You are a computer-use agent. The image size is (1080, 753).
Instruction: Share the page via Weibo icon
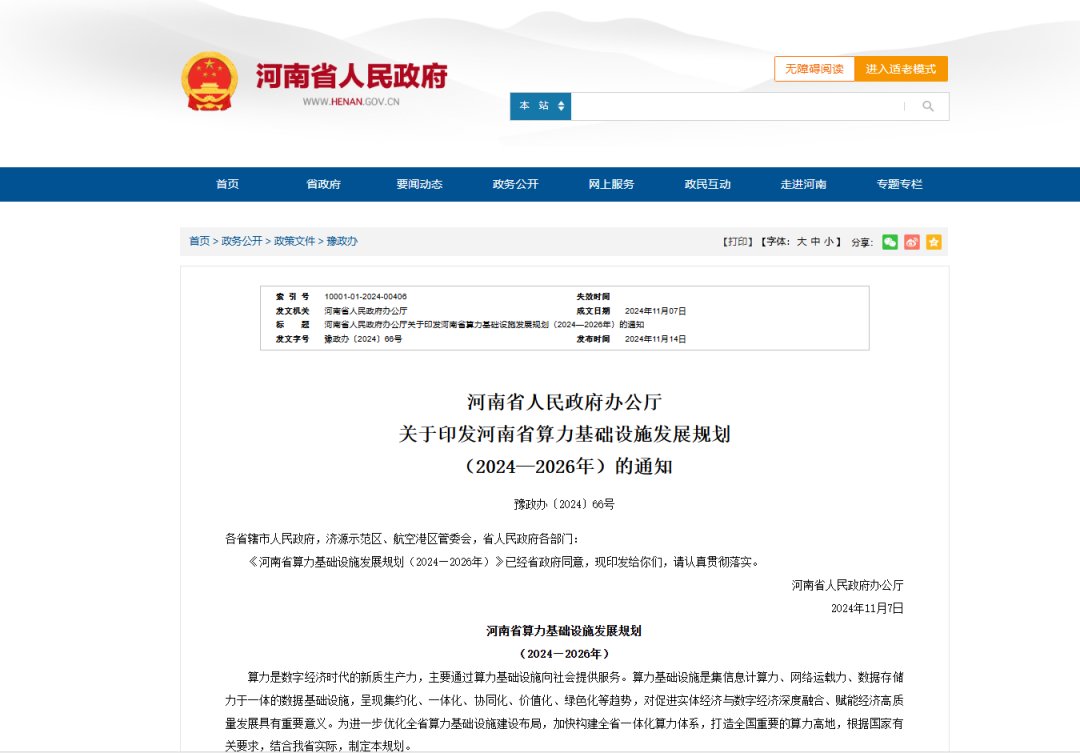coord(912,242)
